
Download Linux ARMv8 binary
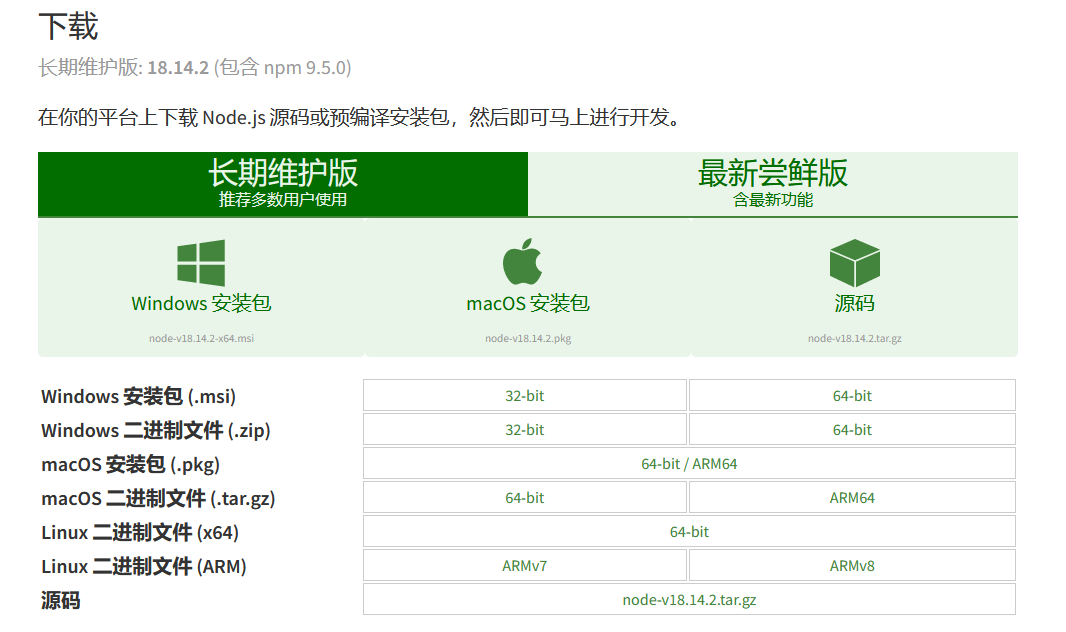[853, 565]
